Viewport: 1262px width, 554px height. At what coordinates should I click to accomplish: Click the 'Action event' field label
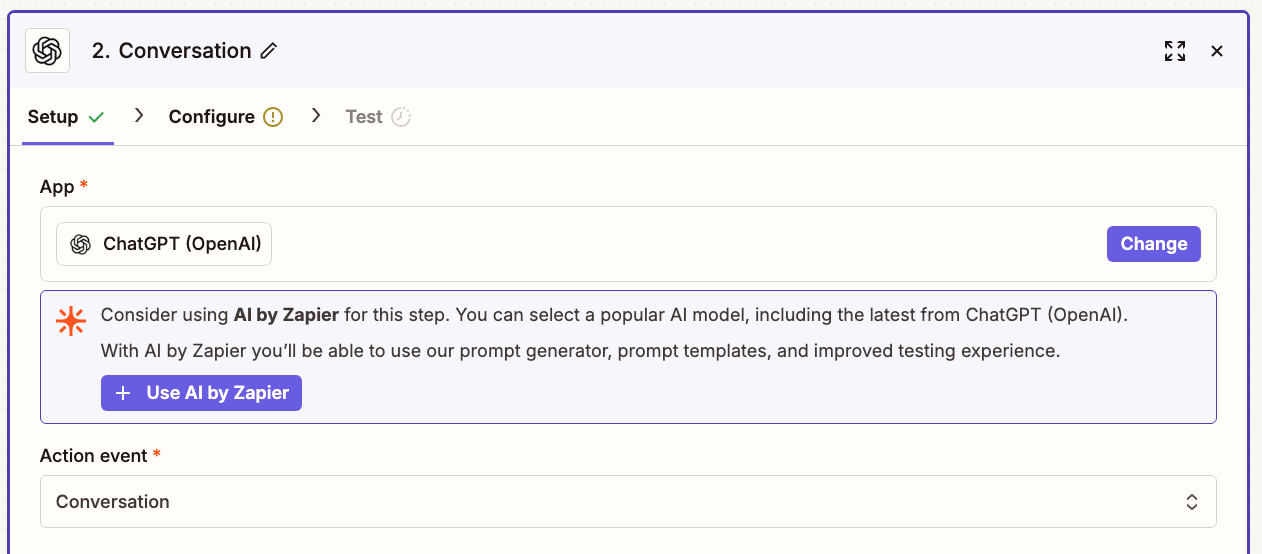pos(93,456)
